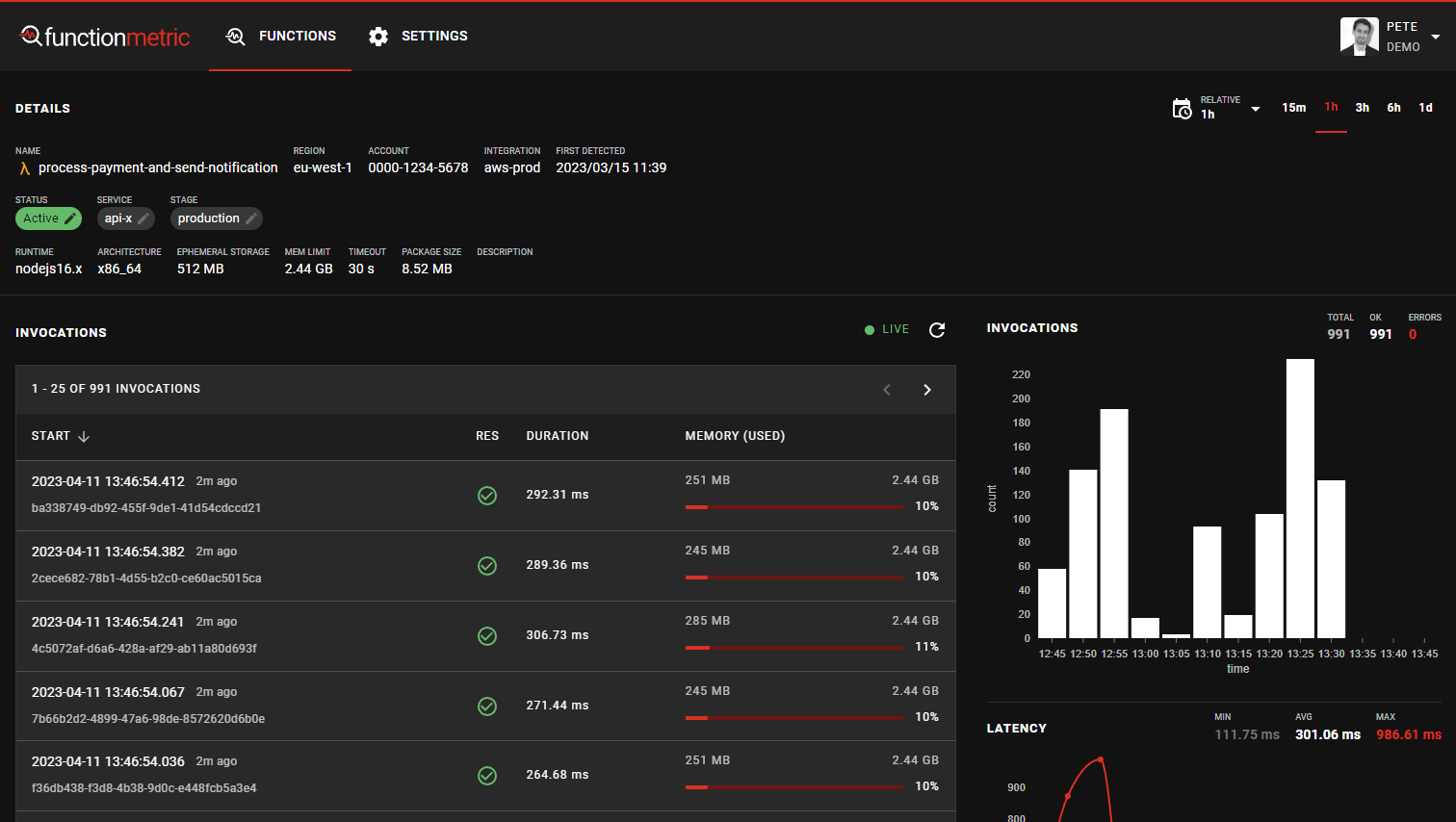The height and width of the screenshot is (822, 1456).
Task: Click the calendar time range icon
Action: 1182,109
